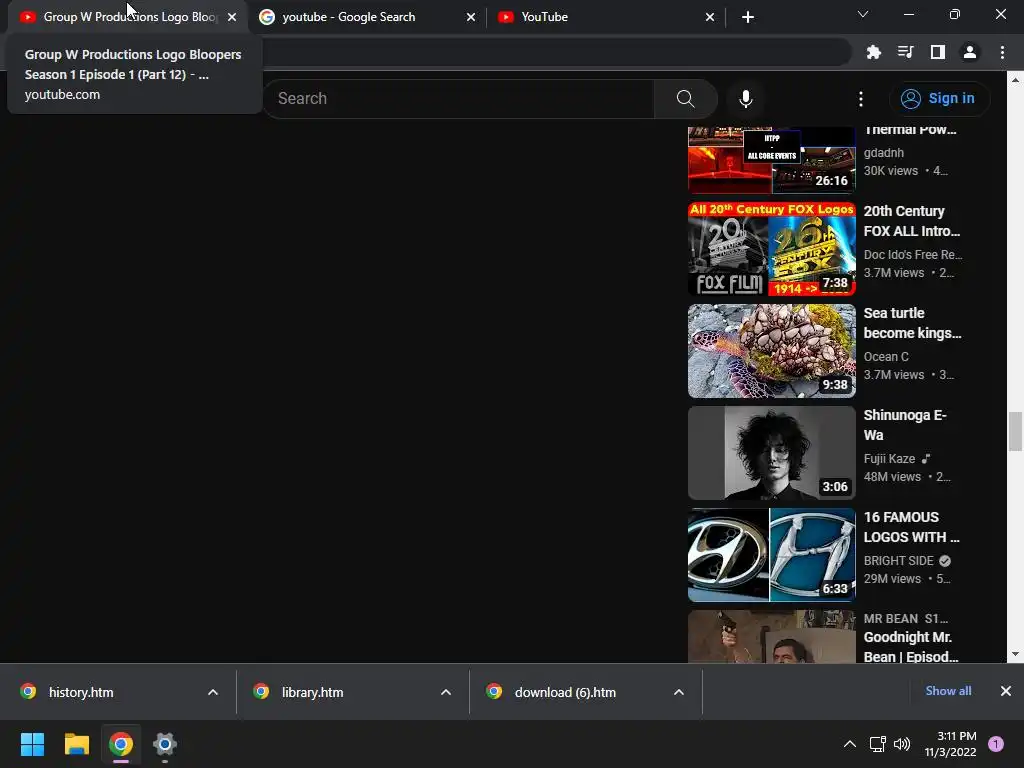
Task: Click channel name 'Doc Ido's Free Re...'
Action: [912, 255]
